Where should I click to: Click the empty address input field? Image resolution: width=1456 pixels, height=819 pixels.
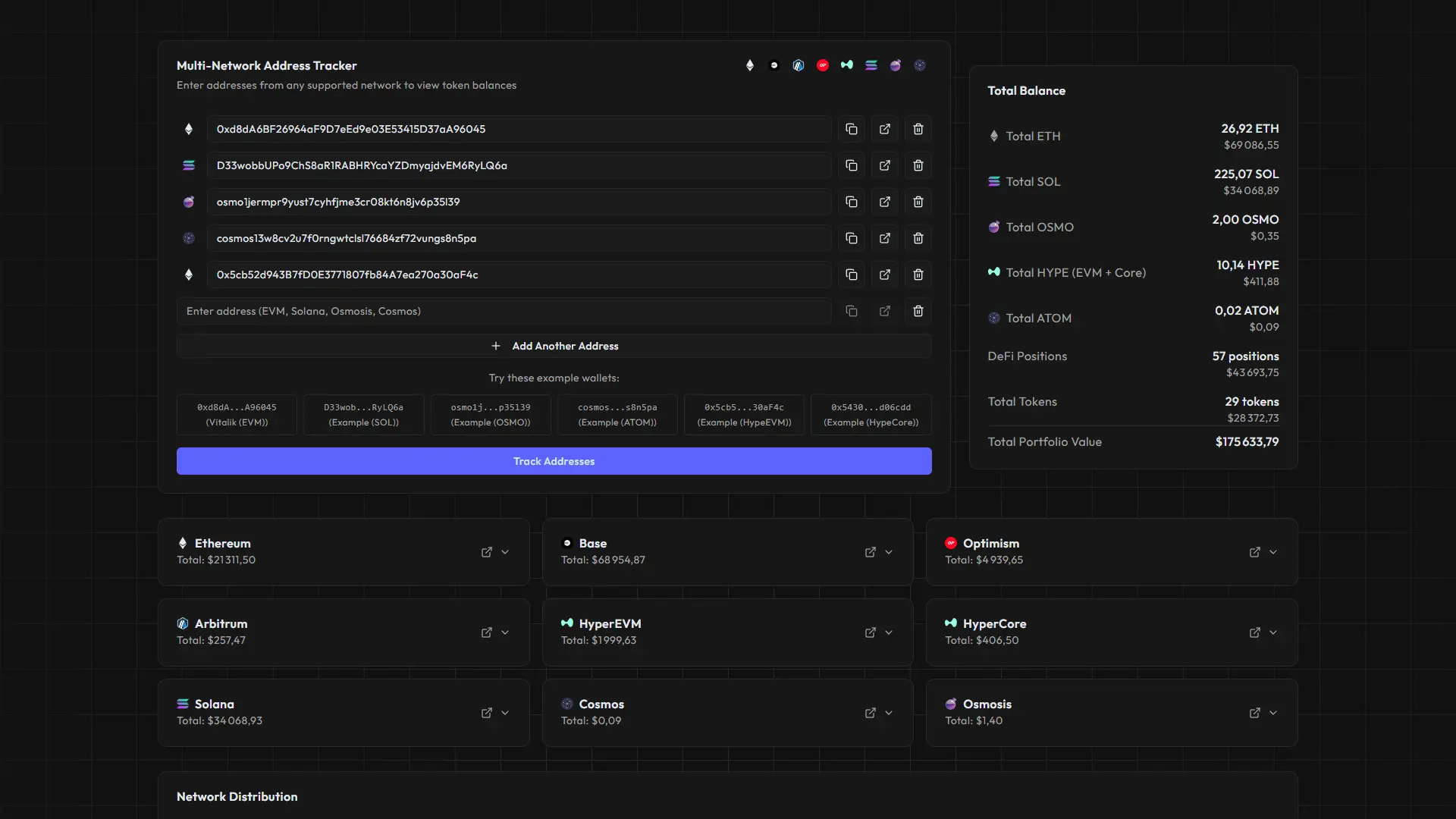pyautogui.click(x=503, y=311)
